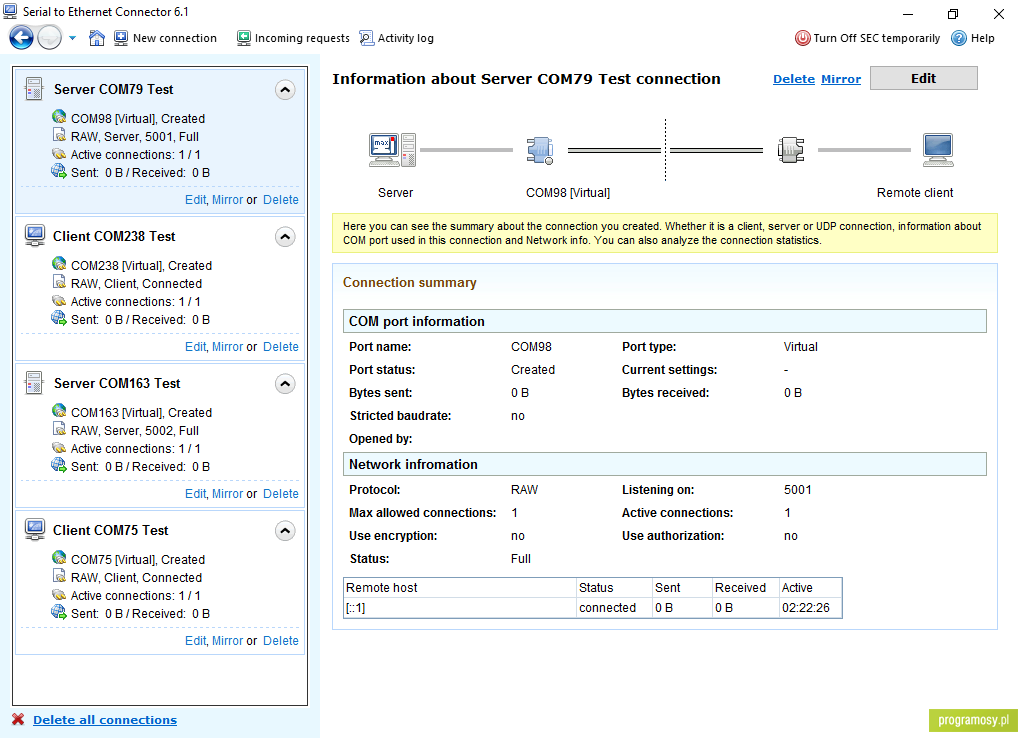Viewport: 1024px width, 738px height.
Task: Click the Sent/Received globe icon under COM75
Action: [59, 613]
